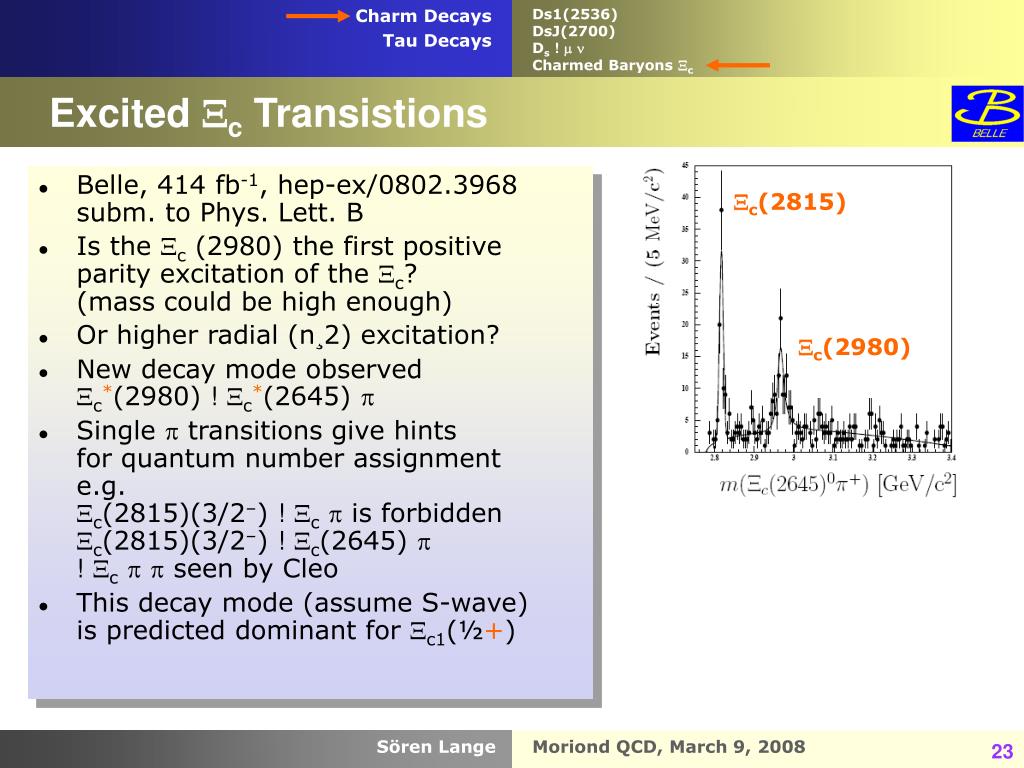Click 'is predicted dominant for Ξc1(½+)'
The image size is (1024, 768).
click(295, 632)
